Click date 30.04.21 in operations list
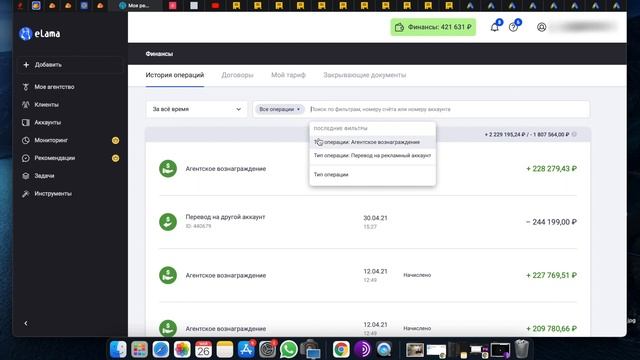Screen dimensions: 640x360 [x=375, y=218]
